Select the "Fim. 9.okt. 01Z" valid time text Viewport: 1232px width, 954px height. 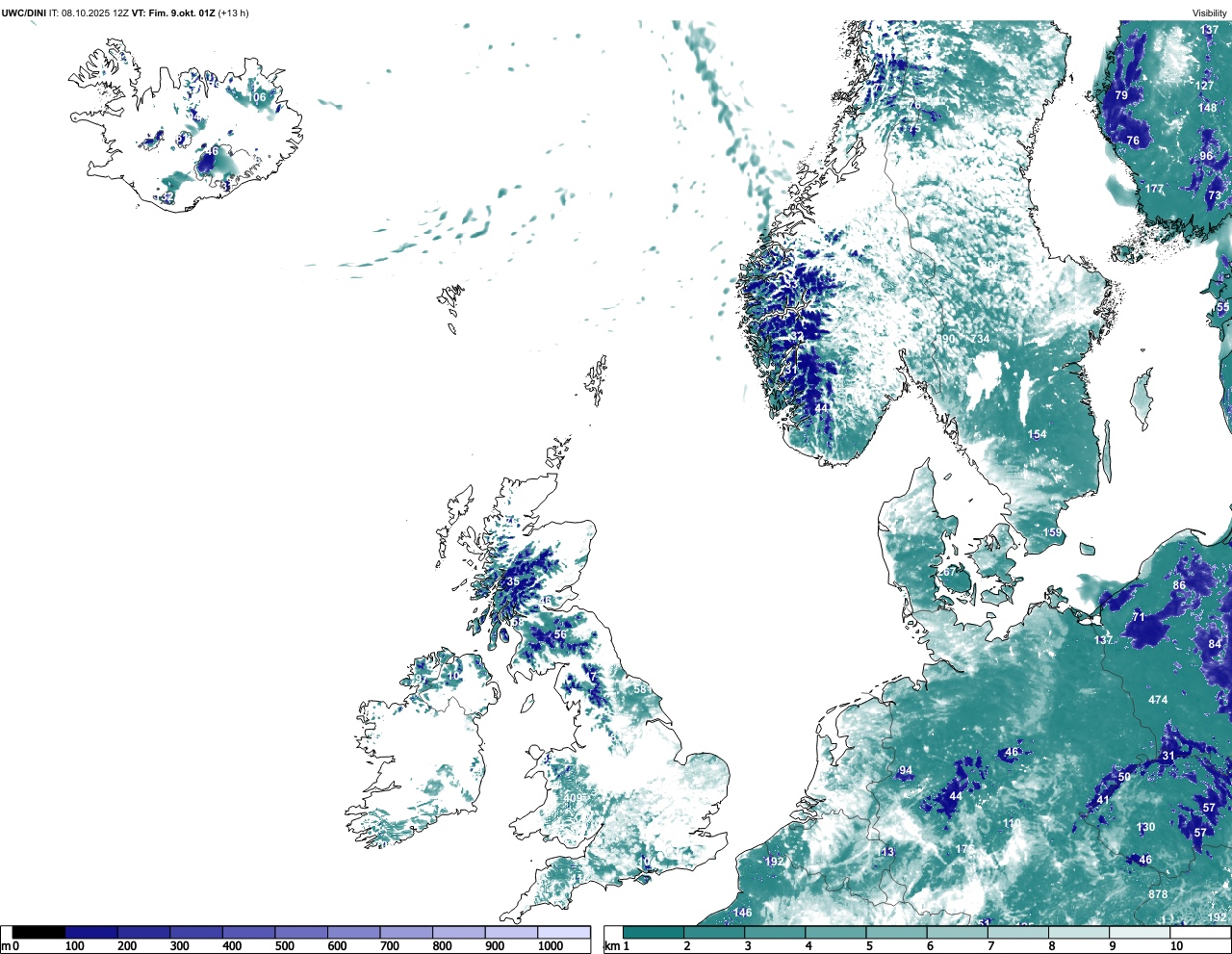click(x=182, y=13)
